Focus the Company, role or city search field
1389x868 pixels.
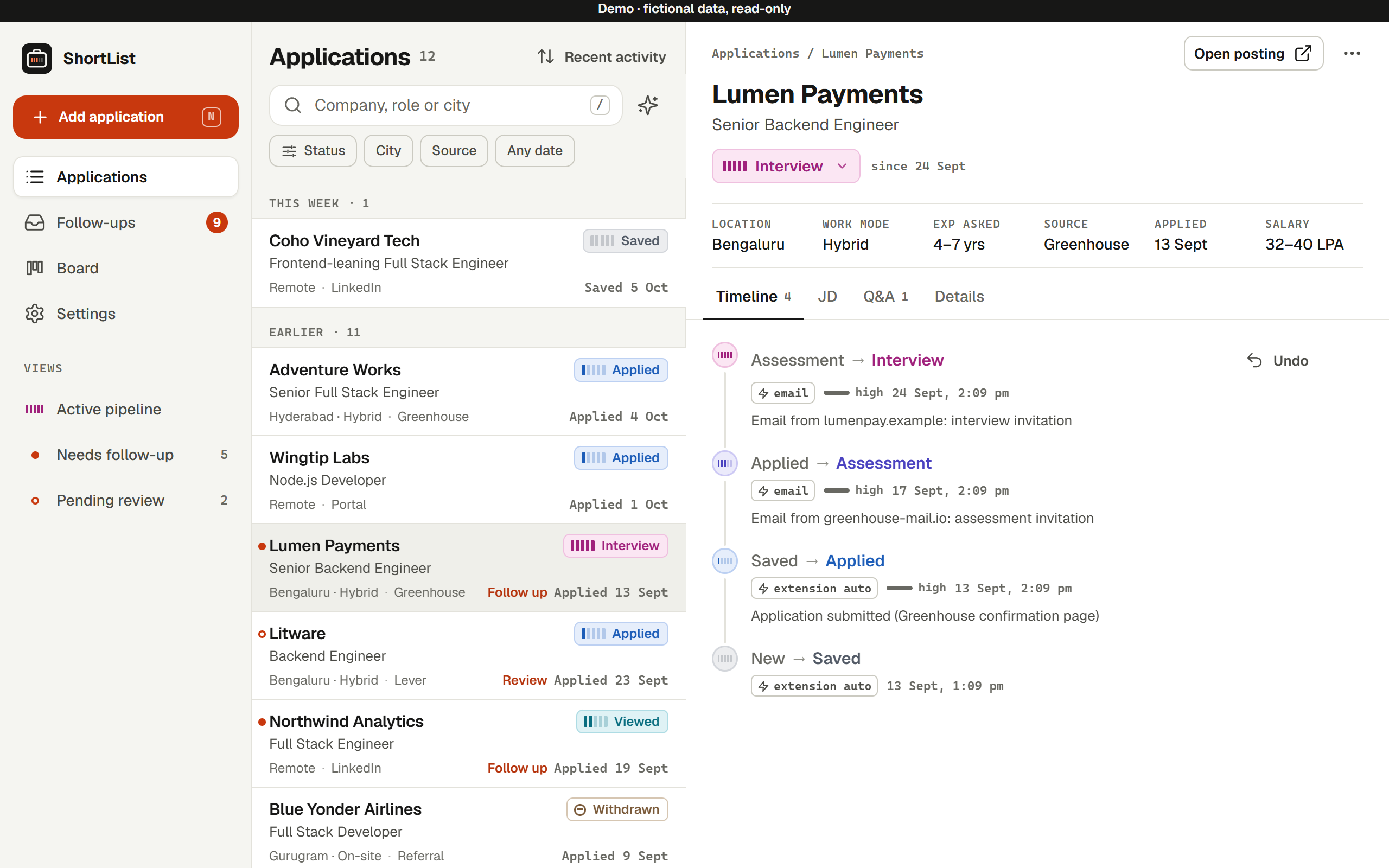pyautogui.click(x=446, y=105)
